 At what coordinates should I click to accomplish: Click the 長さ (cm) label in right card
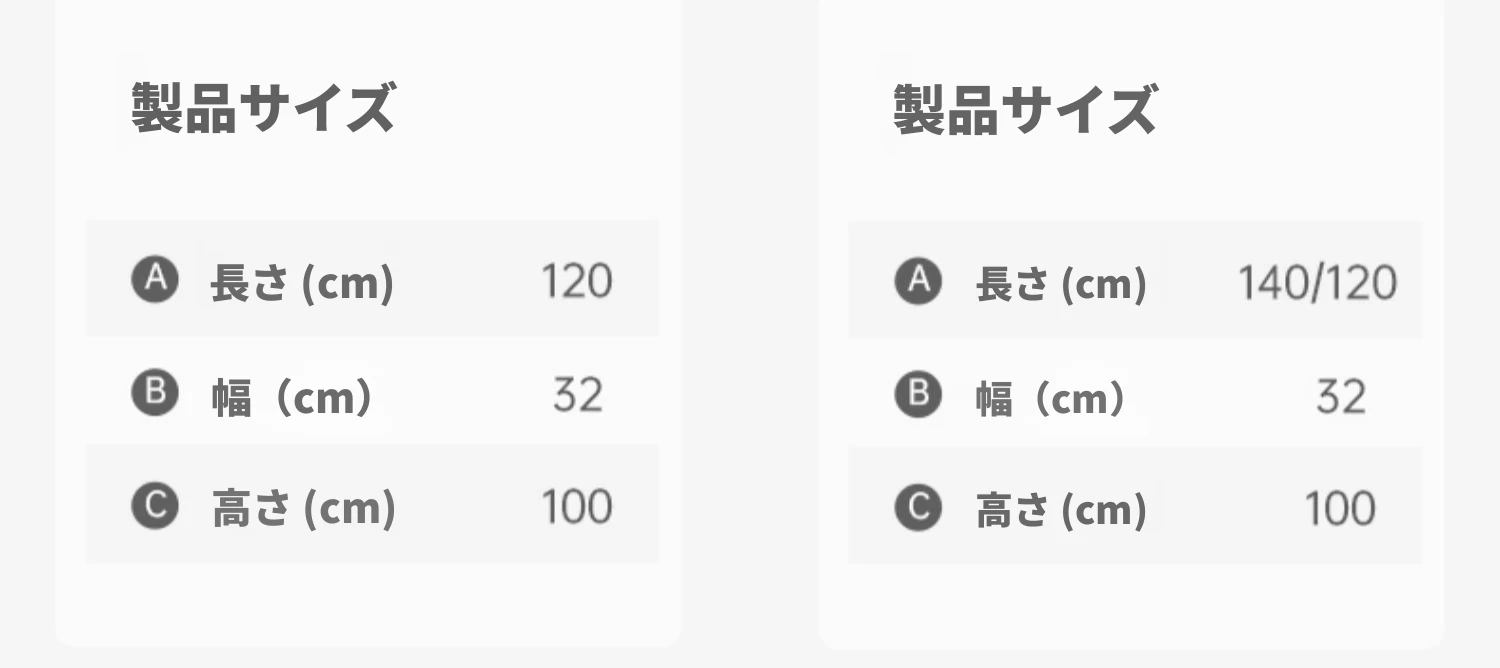pos(1061,285)
